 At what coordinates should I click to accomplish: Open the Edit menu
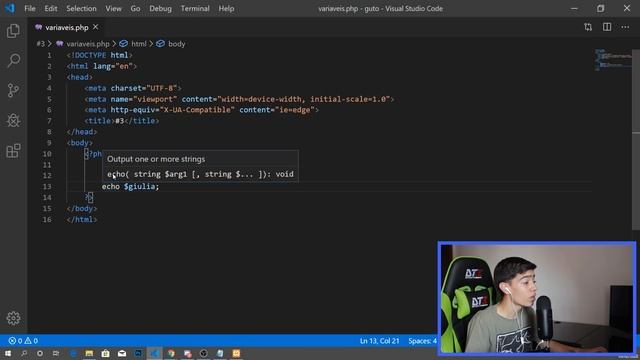(51, 9)
